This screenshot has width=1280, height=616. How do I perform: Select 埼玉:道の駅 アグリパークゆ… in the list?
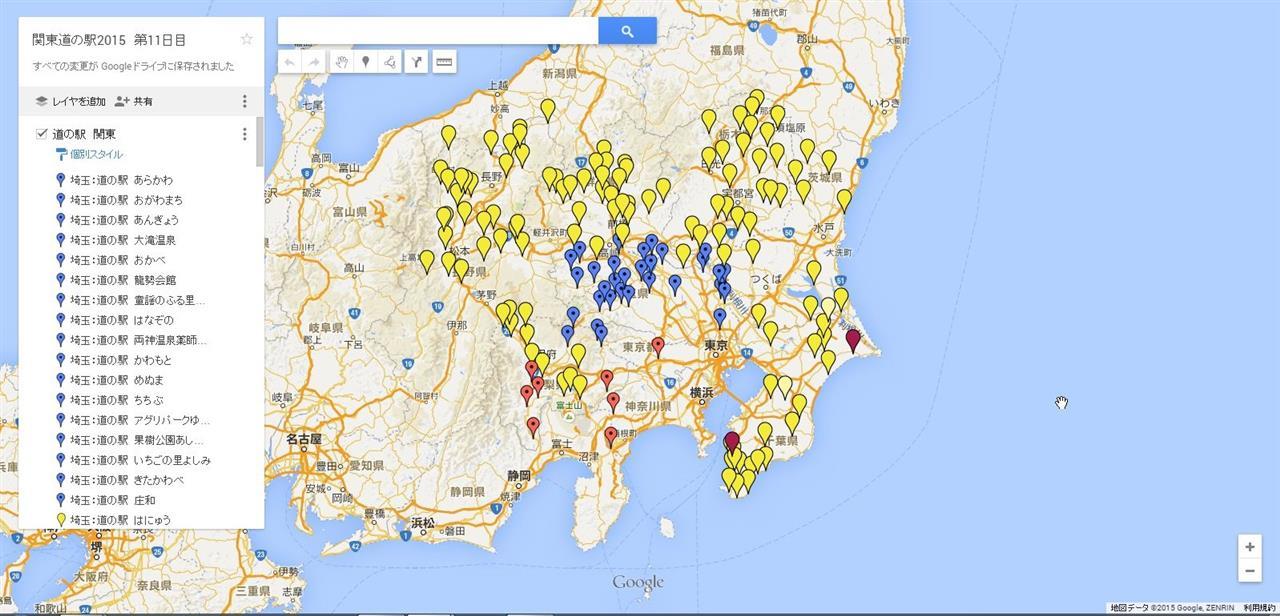tap(141, 420)
